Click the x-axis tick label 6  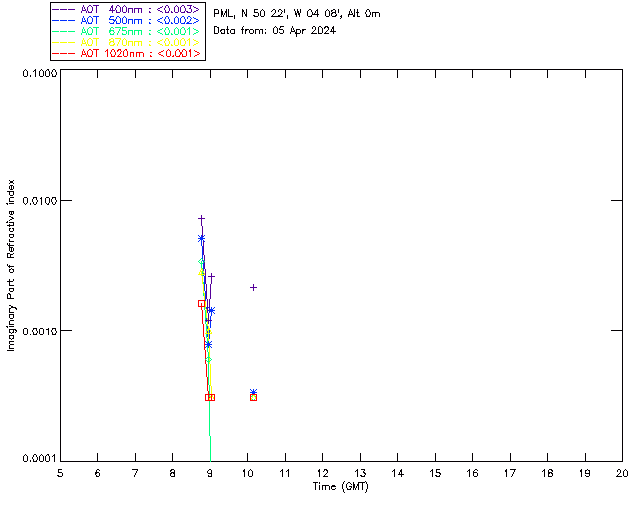pos(98,473)
